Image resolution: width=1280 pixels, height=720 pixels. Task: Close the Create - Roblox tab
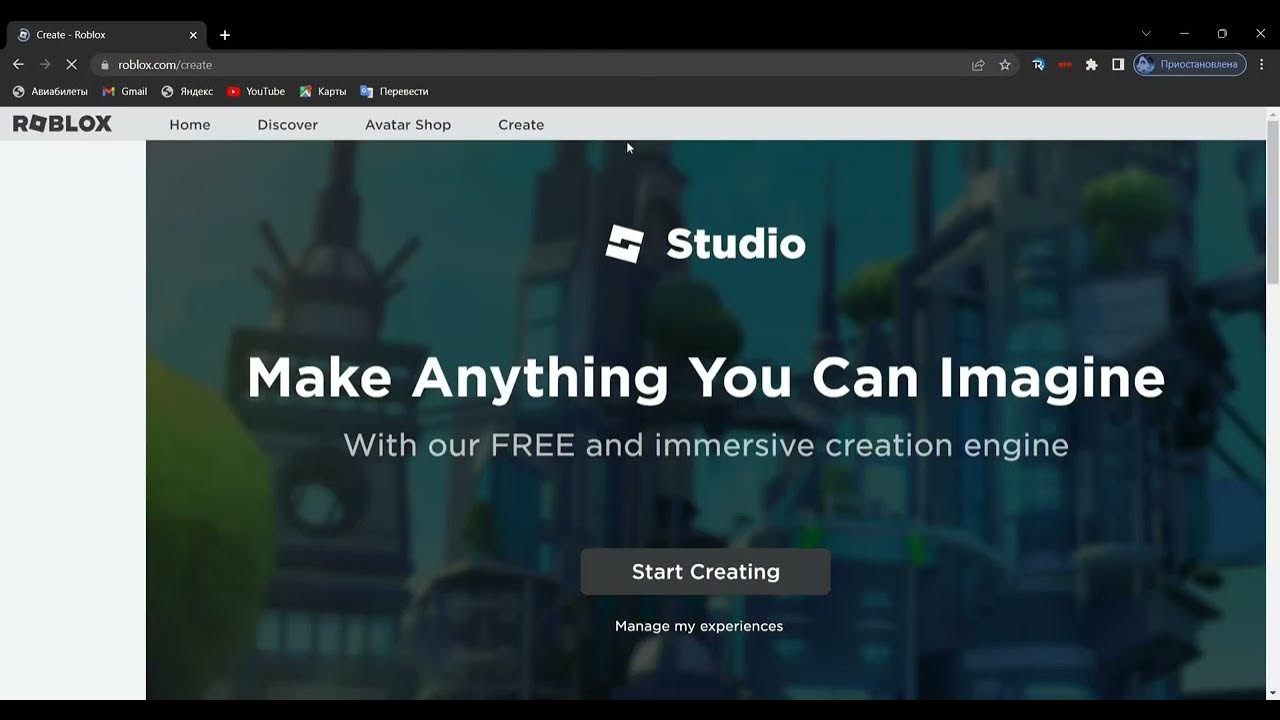point(193,35)
